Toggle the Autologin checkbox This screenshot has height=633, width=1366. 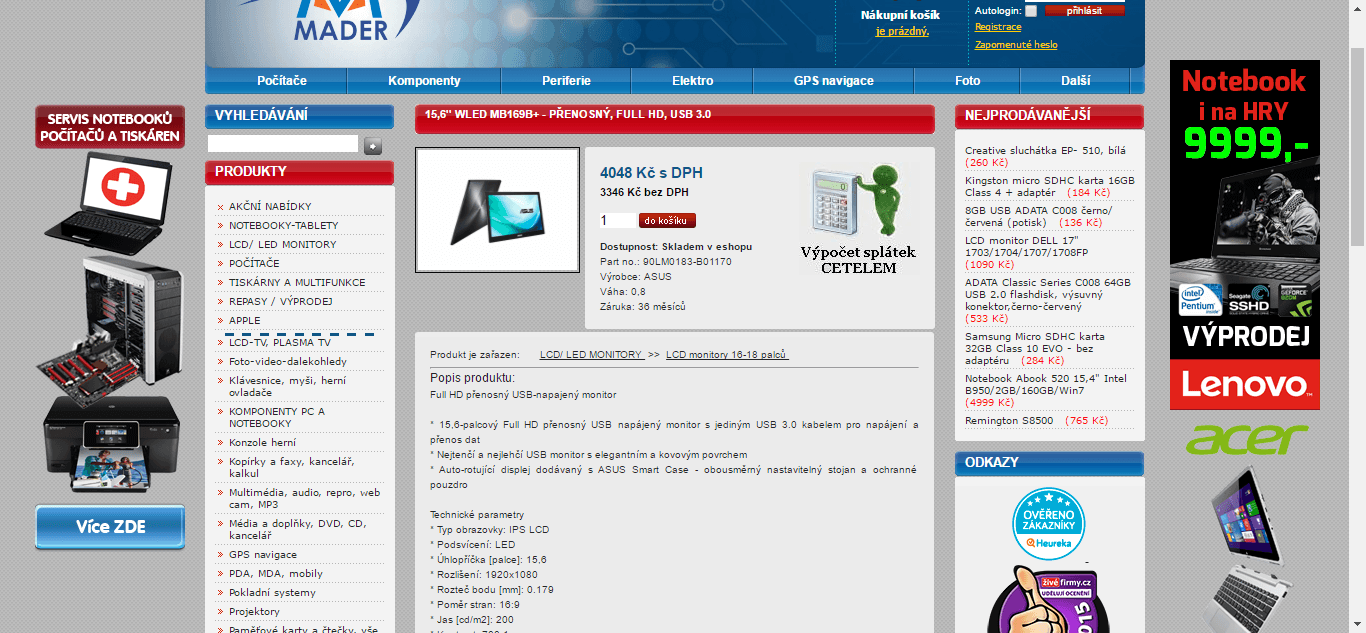(x=1031, y=11)
